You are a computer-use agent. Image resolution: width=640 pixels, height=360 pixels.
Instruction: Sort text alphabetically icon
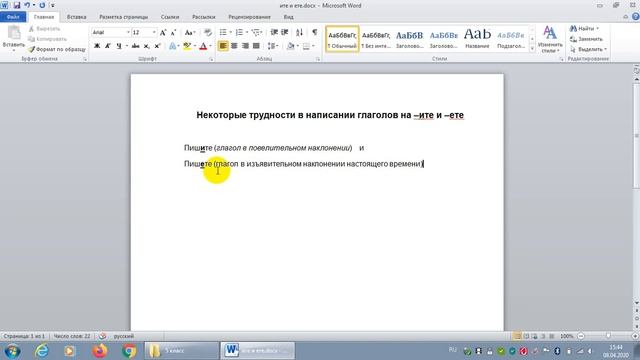[299, 32]
